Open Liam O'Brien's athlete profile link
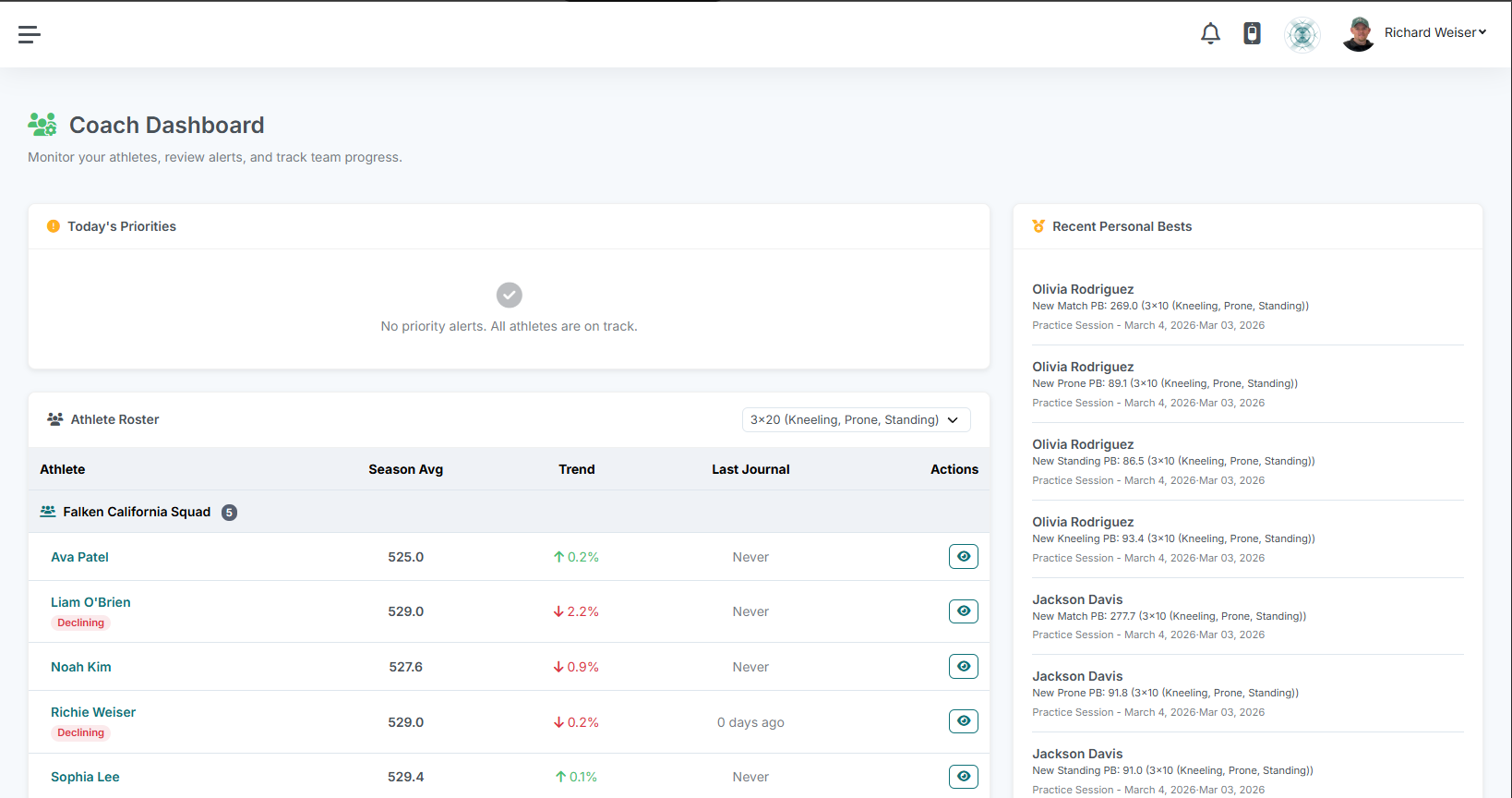Image resolution: width=1512 pixels, height=798 pixels. (90, 602)
